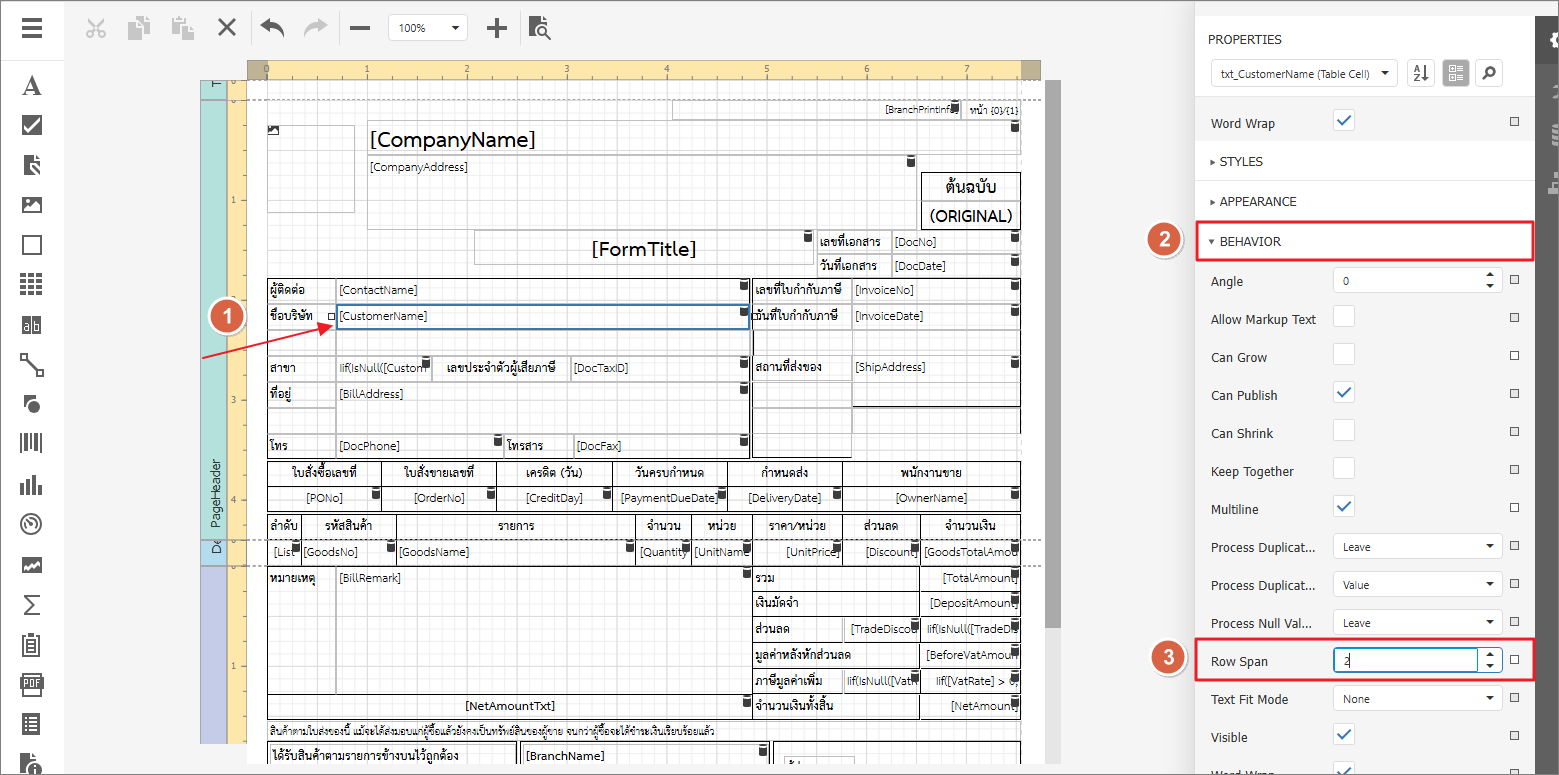Select the sigma toolbox control
This screenshot has width=1559, height=775.
pos(32,605)
